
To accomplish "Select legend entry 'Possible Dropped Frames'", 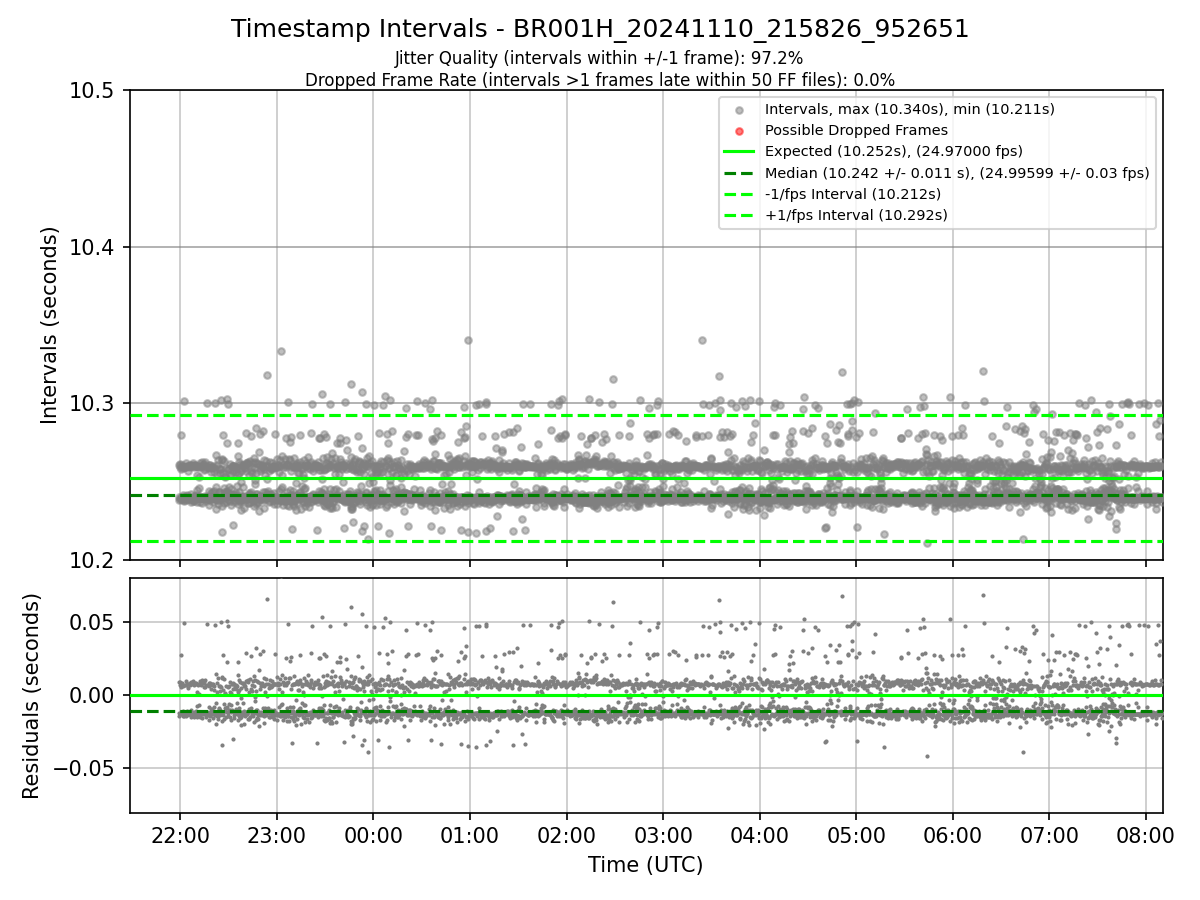I will tap(856, 130).
